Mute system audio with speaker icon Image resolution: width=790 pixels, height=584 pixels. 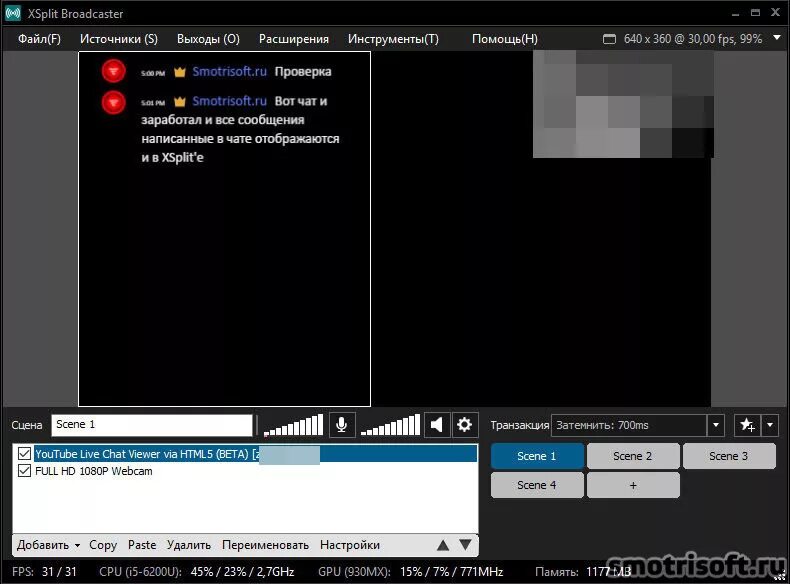click(437, 425)
